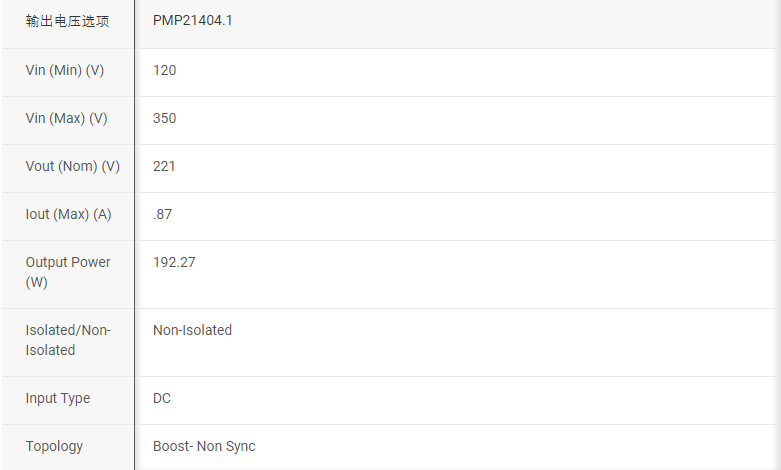Select the Boost- Non Sync topology value
The width and height of the screenshot is (781, 470).
click(204, 446)
